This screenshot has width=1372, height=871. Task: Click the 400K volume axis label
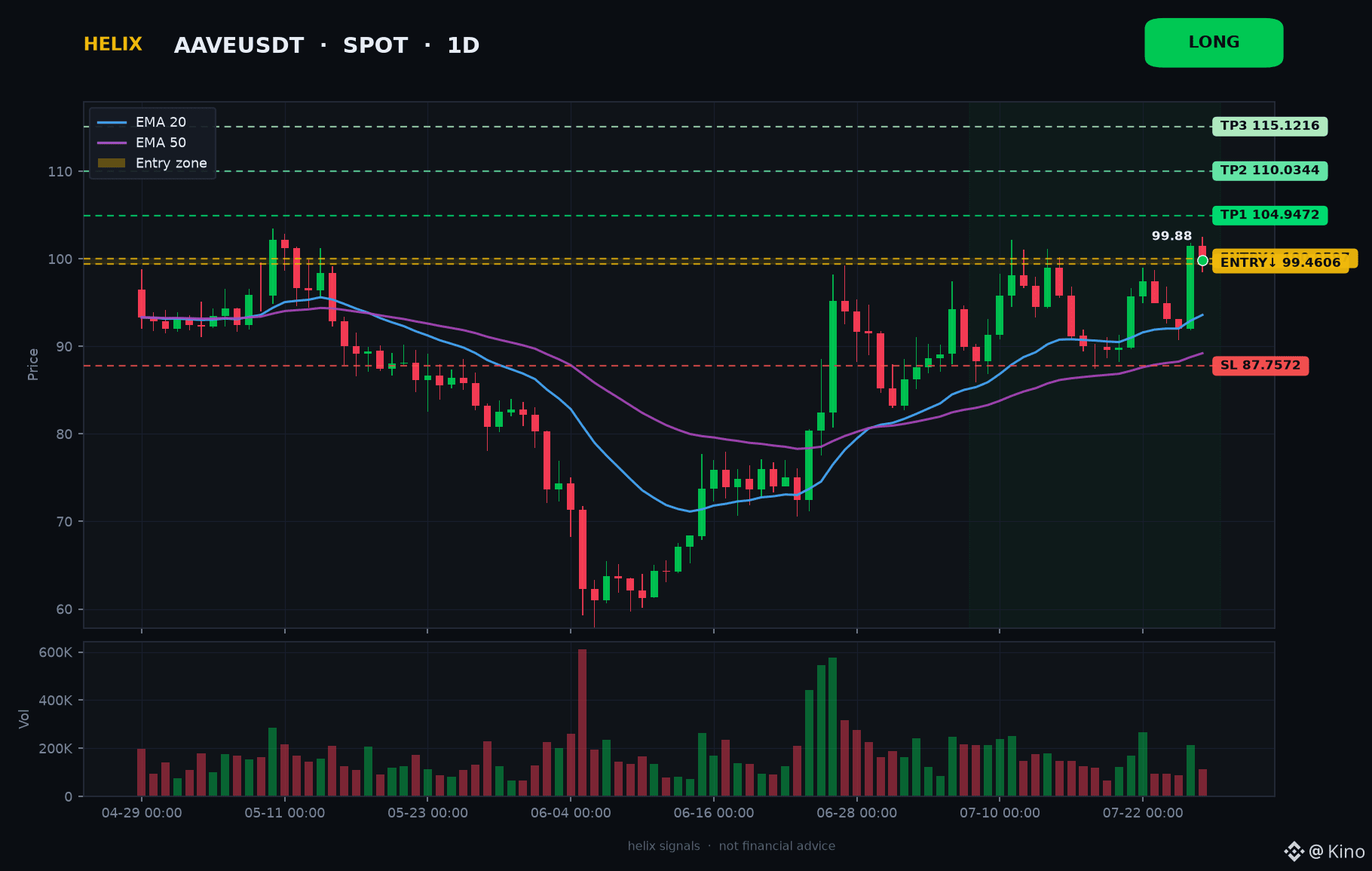coord(56,701)
